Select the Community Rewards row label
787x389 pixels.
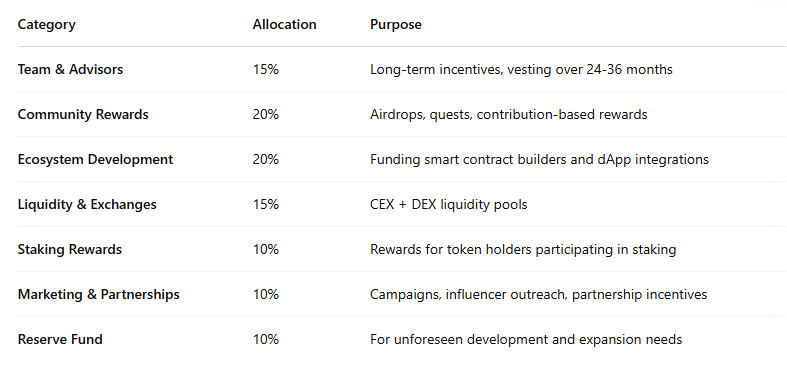pos(83,114)
